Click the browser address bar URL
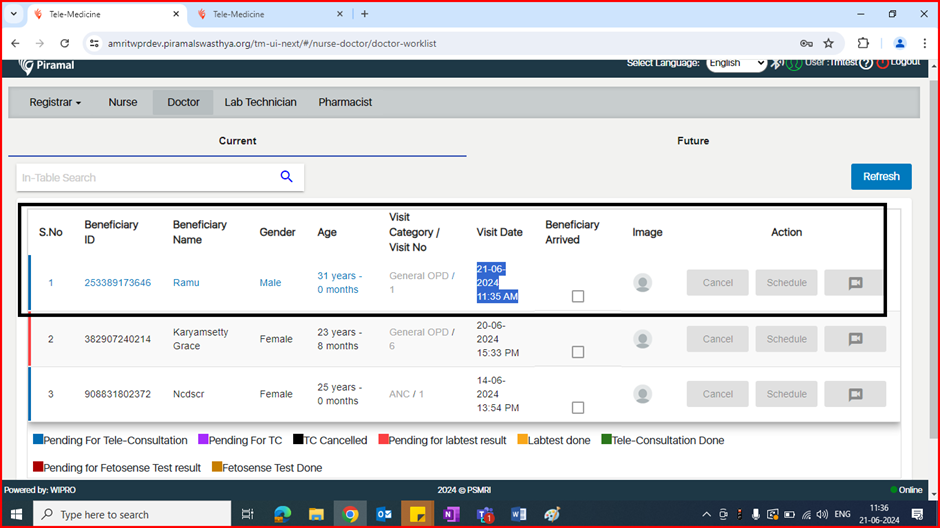This screenshot has height=528, width=940. coord(272,43)
